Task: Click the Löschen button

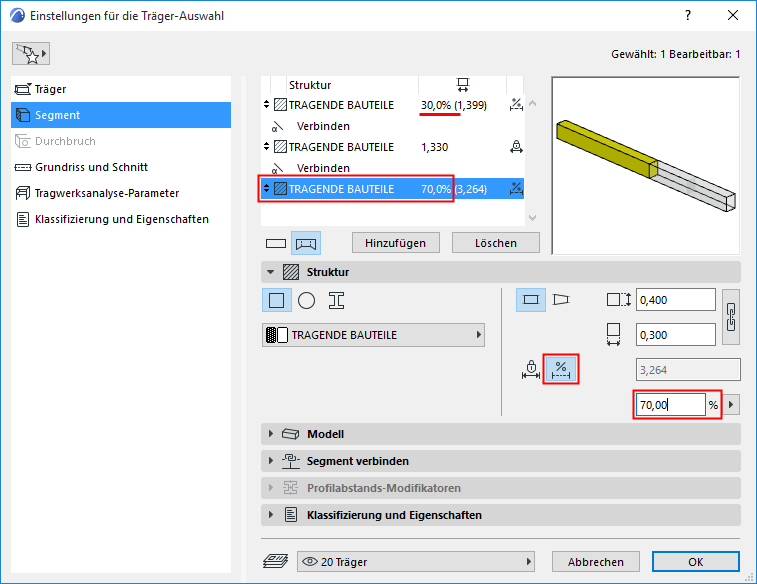Action: (x=496, y=243)
